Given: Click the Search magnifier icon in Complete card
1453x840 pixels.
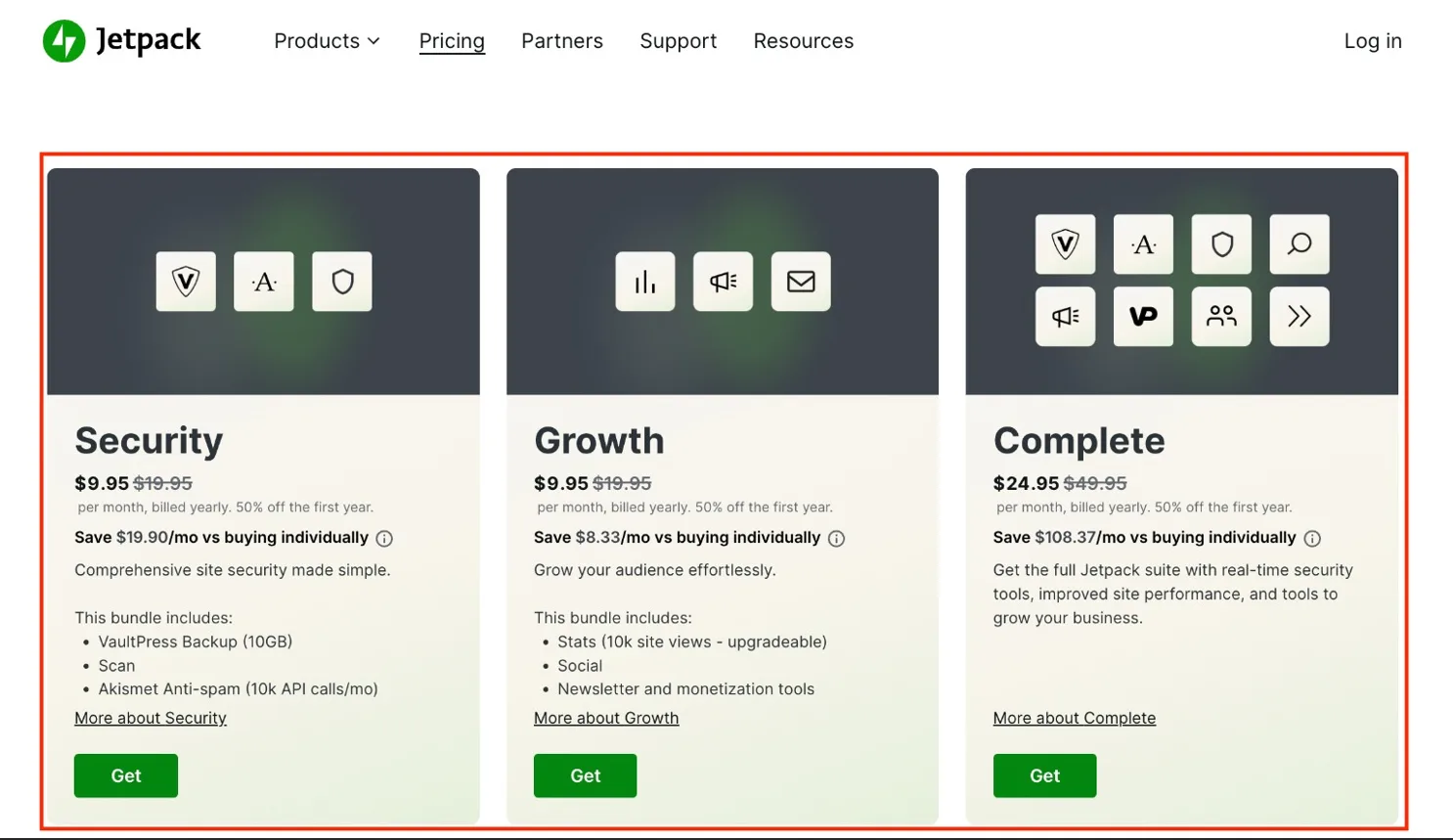Looking at the screenshot, I should click(x=1299, y=243).
